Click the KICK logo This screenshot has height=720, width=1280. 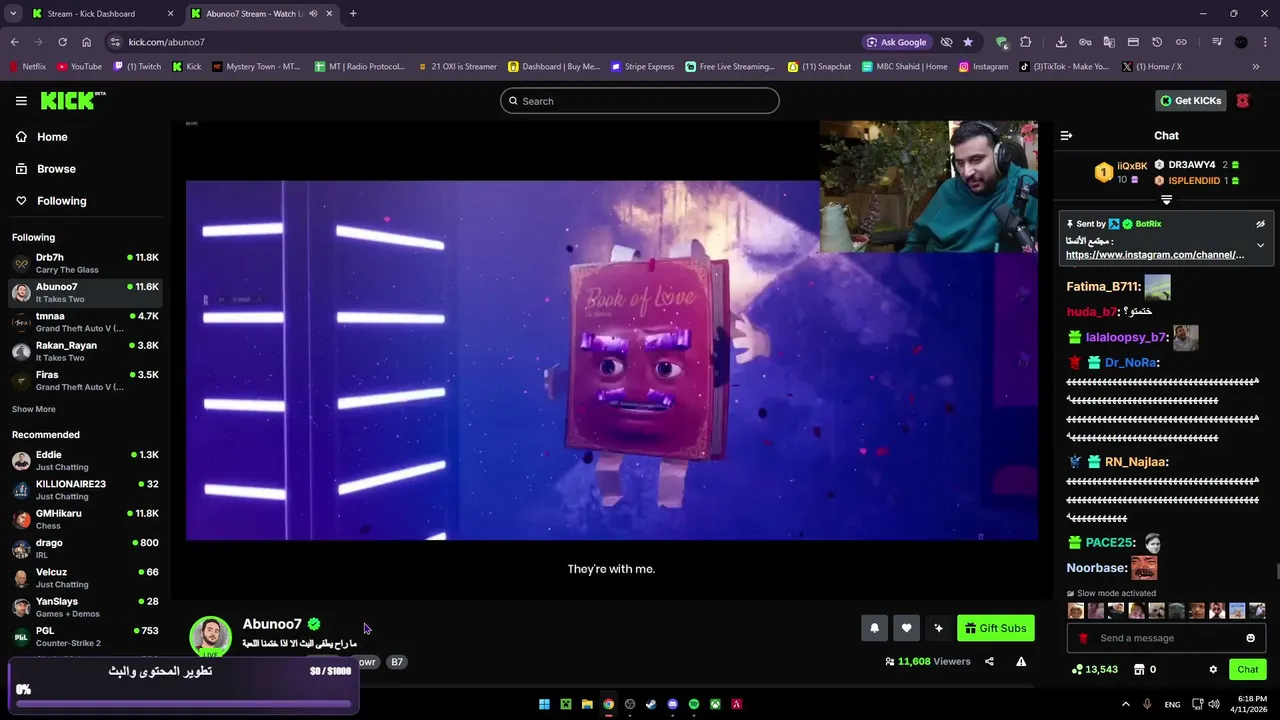tap(72, 100)
